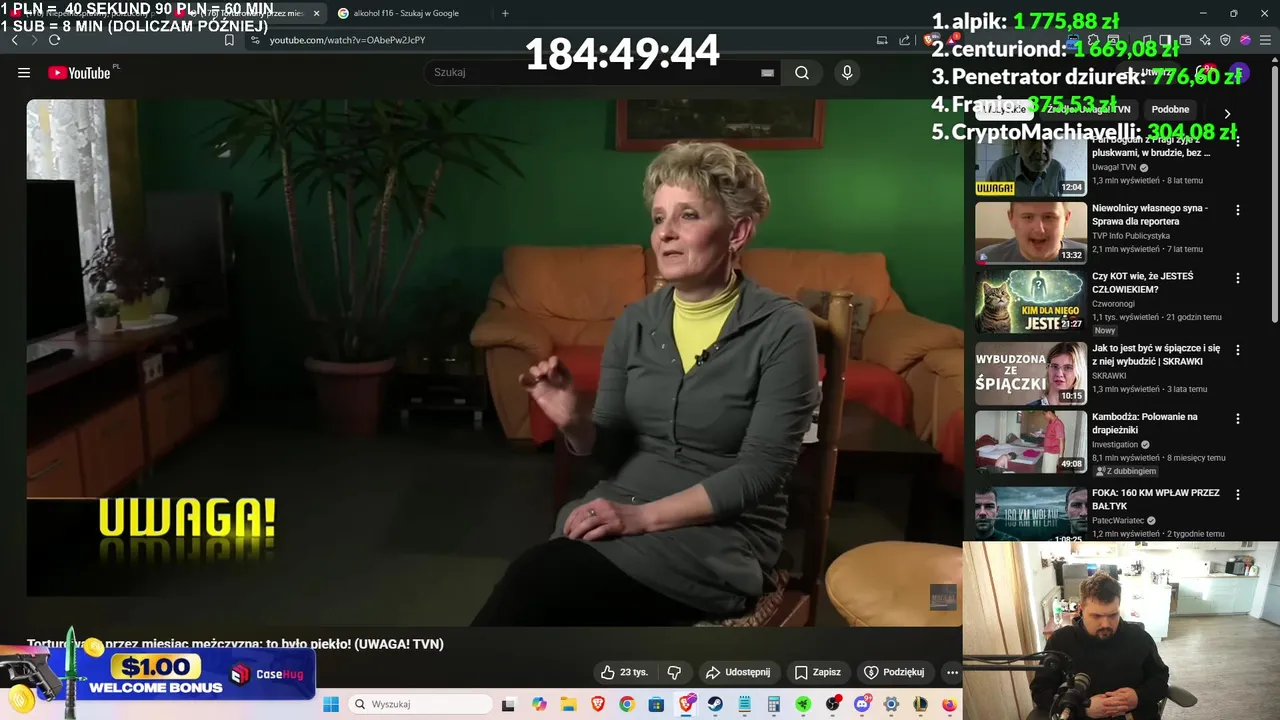Viewport: 1280px width, 720px height.
Task: Play the WYBUDZONA ZE ŚPIĄCZKI thumbnail
Action: 1031,373
